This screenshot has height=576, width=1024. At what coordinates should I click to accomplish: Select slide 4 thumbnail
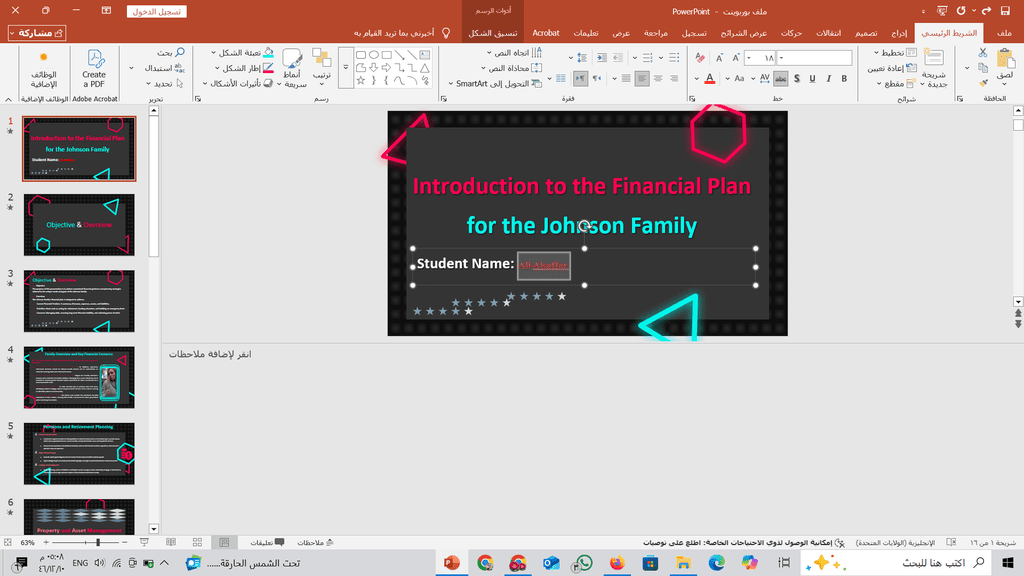pyautogui.click(x=79, y=377)
